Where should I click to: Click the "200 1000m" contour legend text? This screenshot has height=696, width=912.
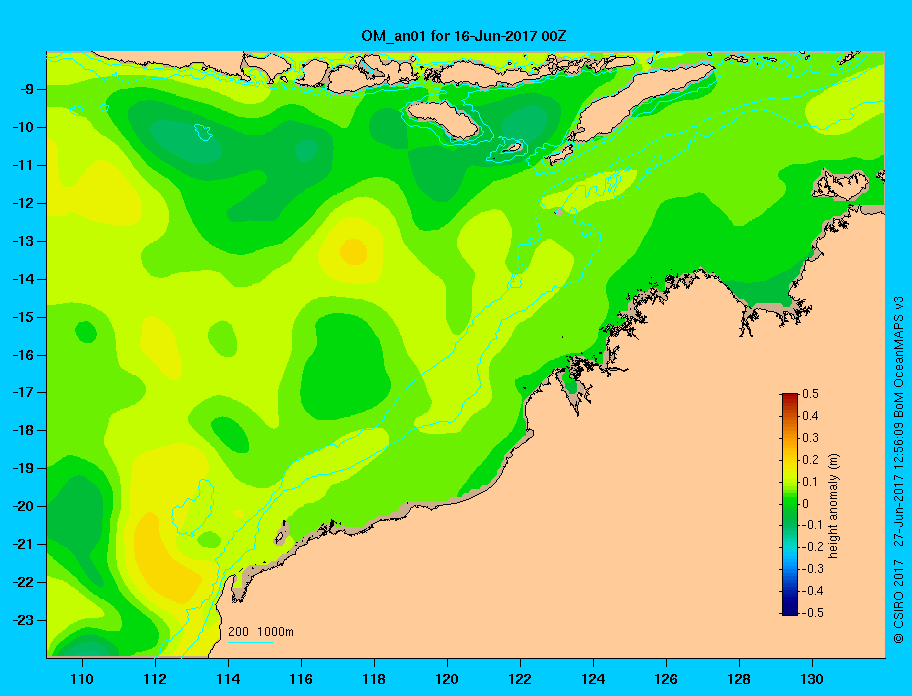[x=261, y=631]
